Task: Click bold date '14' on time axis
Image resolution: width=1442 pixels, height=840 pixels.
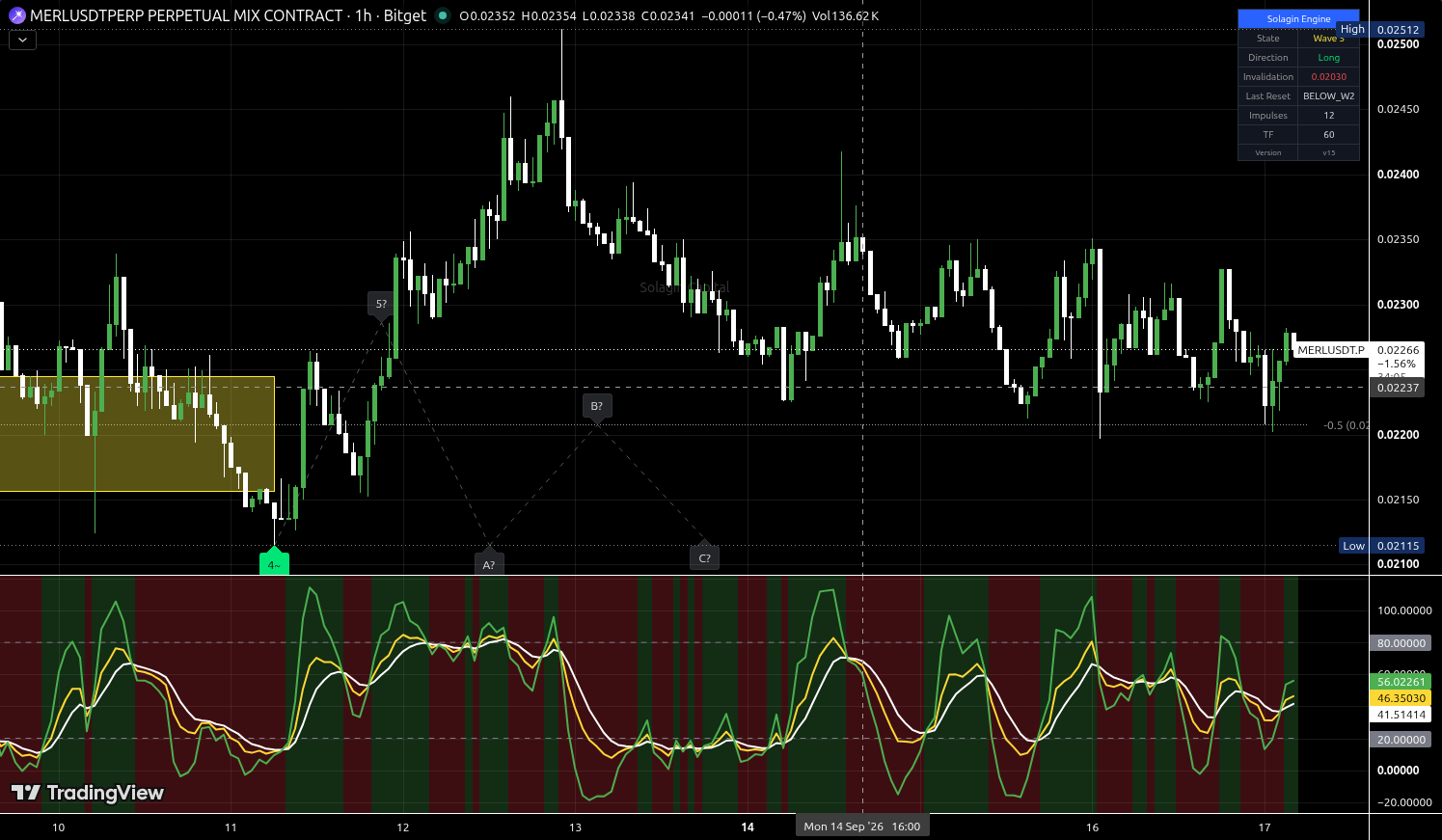Action: [748, 827]
